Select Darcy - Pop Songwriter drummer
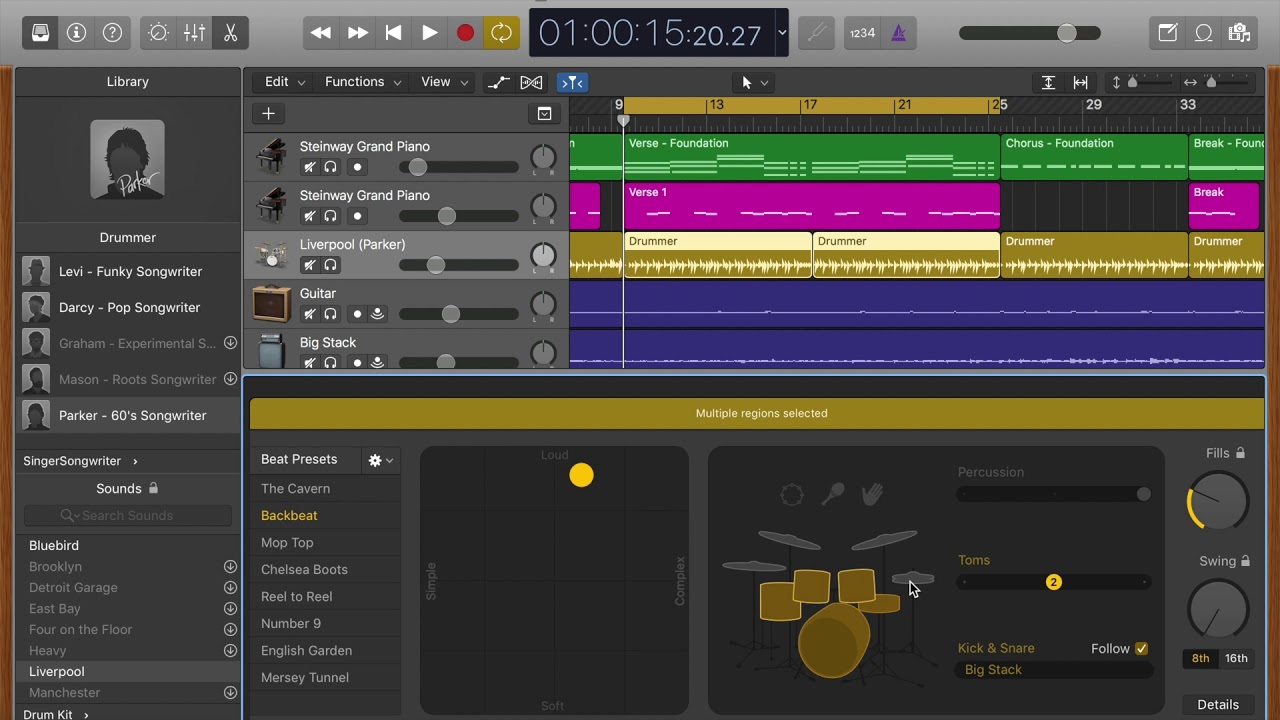The width and height of the screenshot is (1280, 720). [x=128, y=307]
